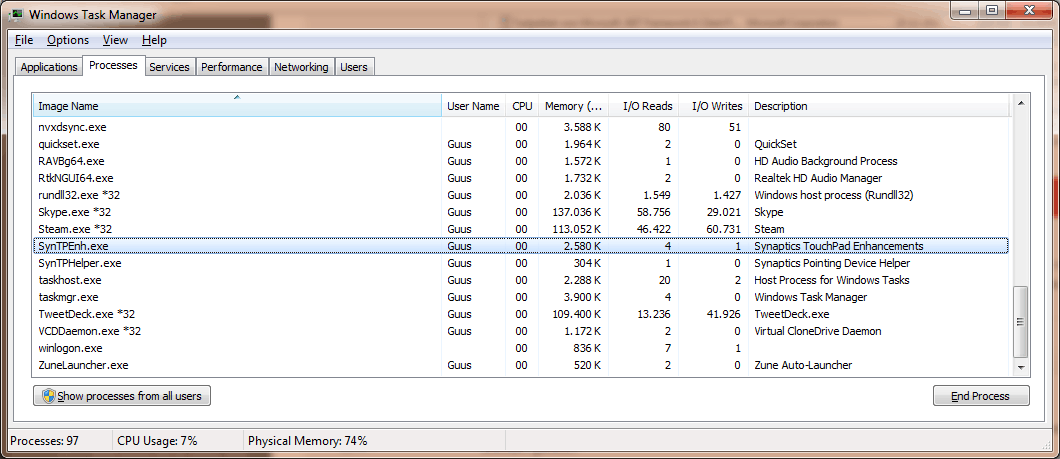Select the winlogon.exe process
The width and height of the screenshot is (1060, 459).
521,348
